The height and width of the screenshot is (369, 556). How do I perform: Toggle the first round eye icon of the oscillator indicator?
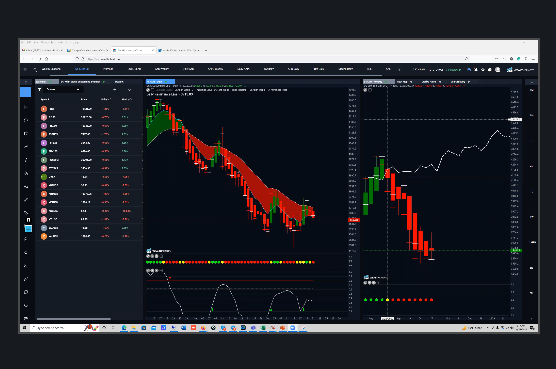pyautogui.click(x=148, y=270)
